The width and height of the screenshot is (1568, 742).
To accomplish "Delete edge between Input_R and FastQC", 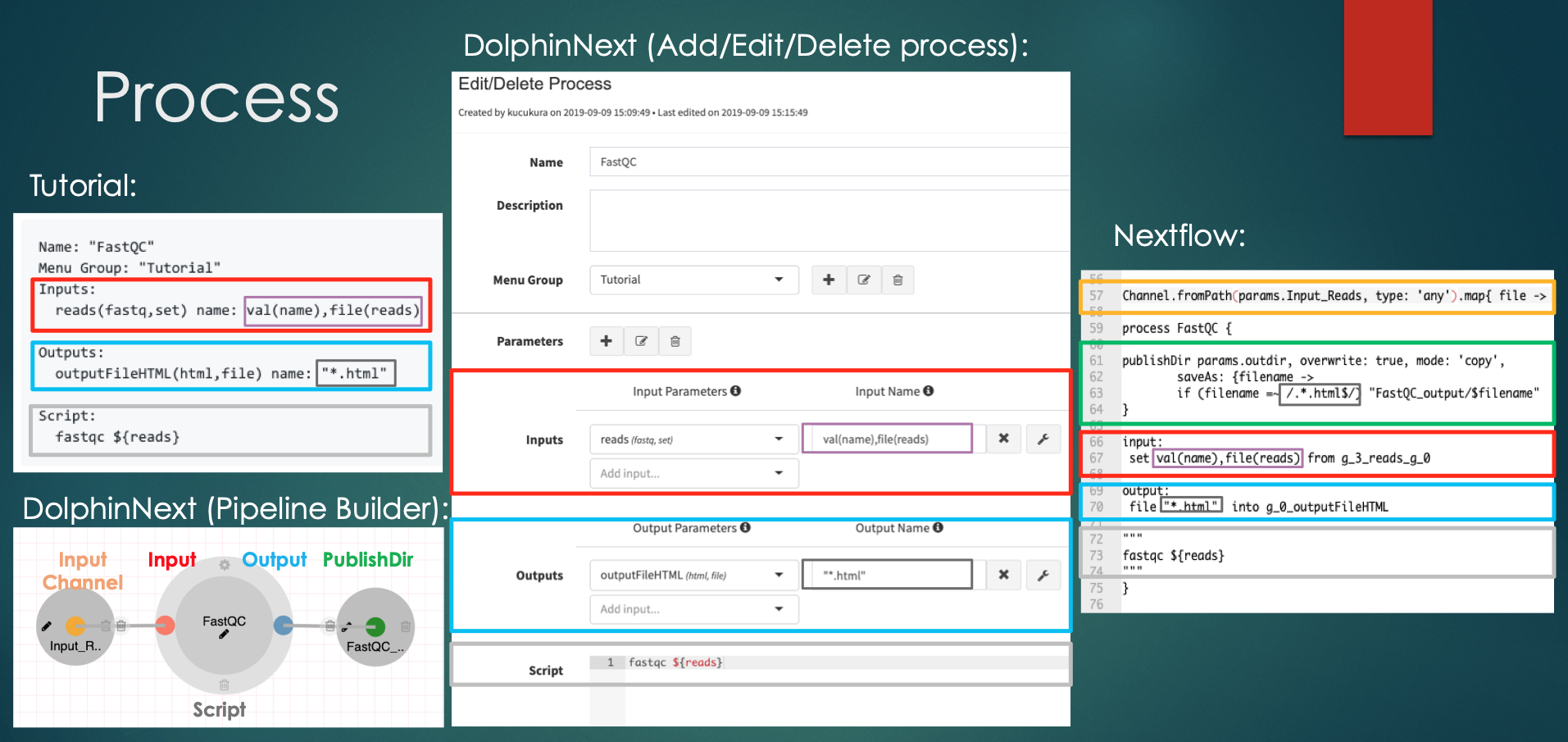I will pyautogui.click(x=121, y=626).
